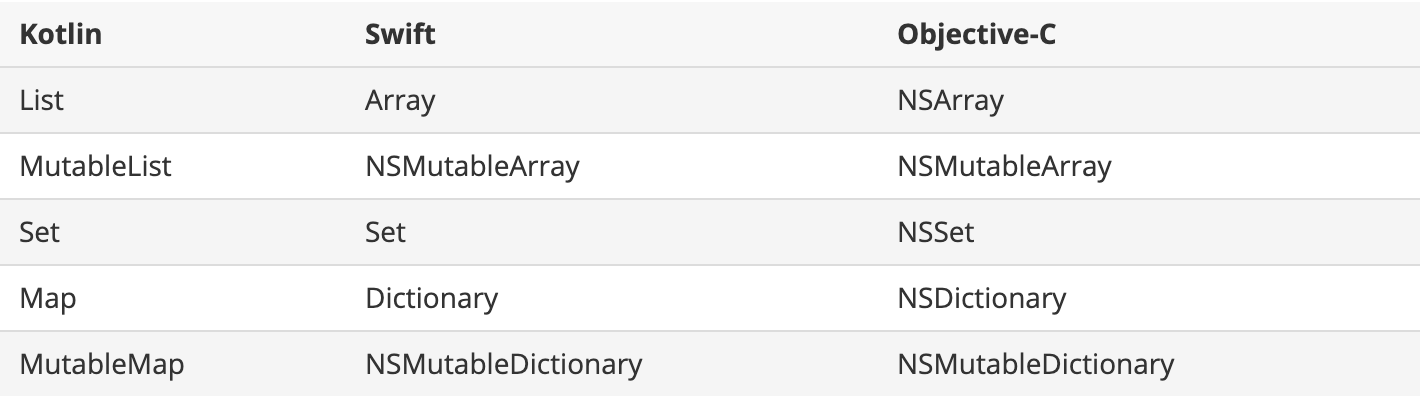Click the Kotlin column header
1420x396 pixels.
tap(60, 35)
